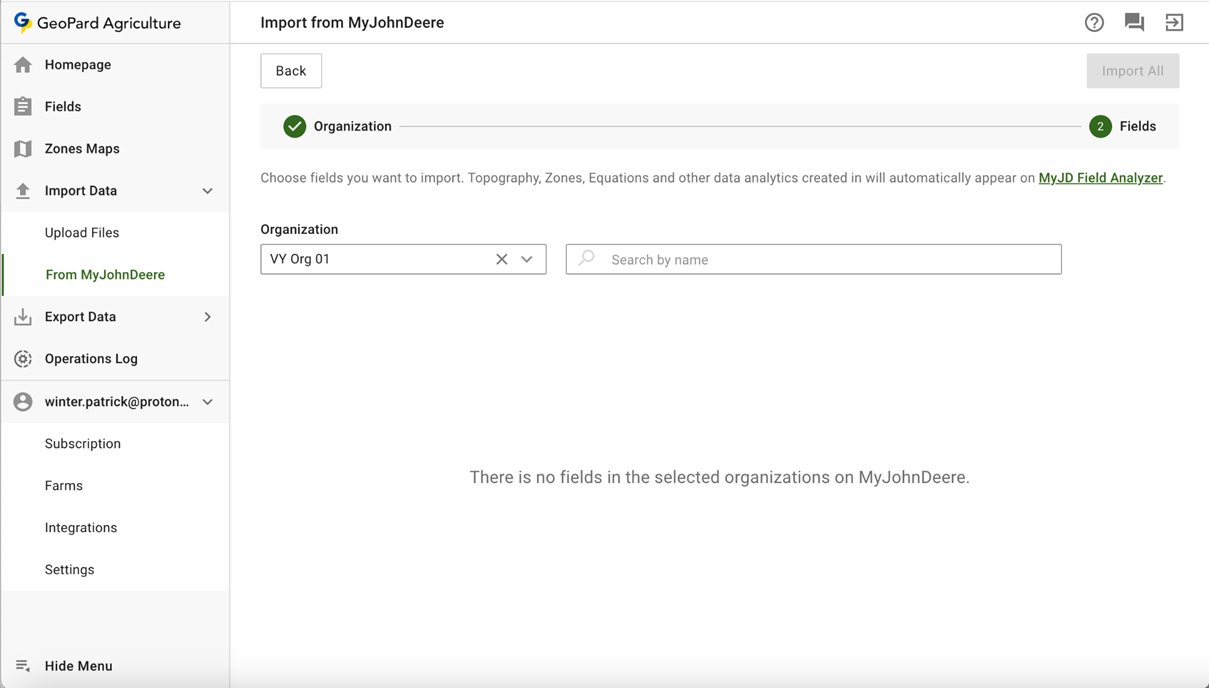Go to Homepage in sidebar
This screenshot has width=1209, height=688.
click(77, 65)
